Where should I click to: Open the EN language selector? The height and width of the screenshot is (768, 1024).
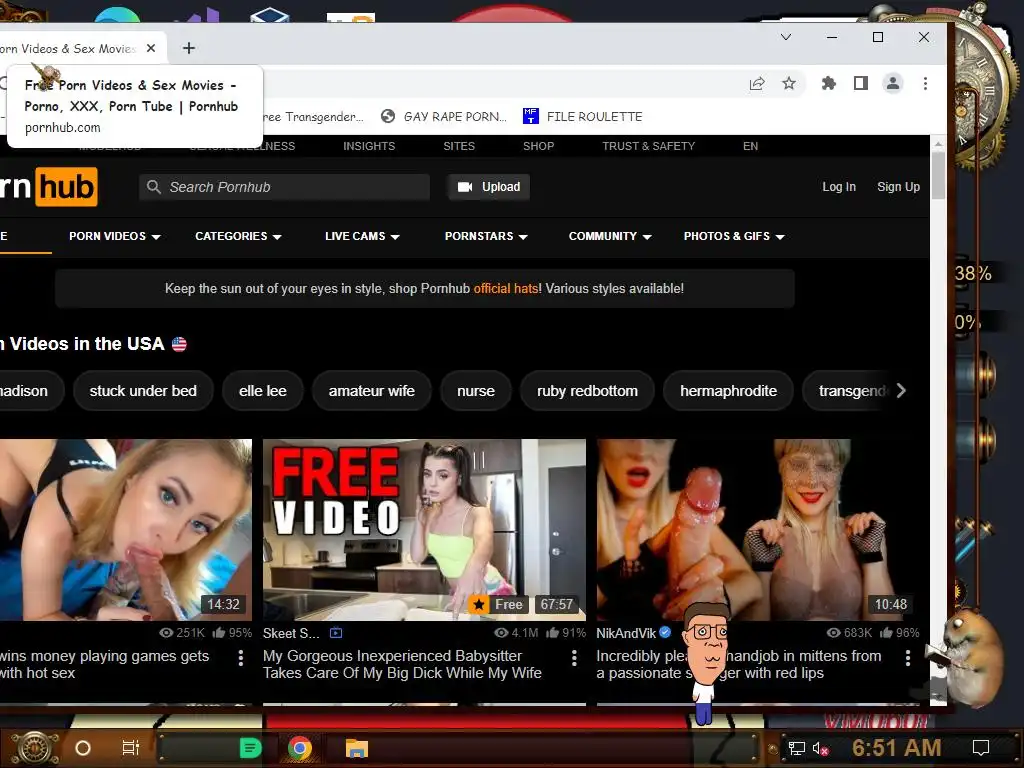click(x=750, y=146)
